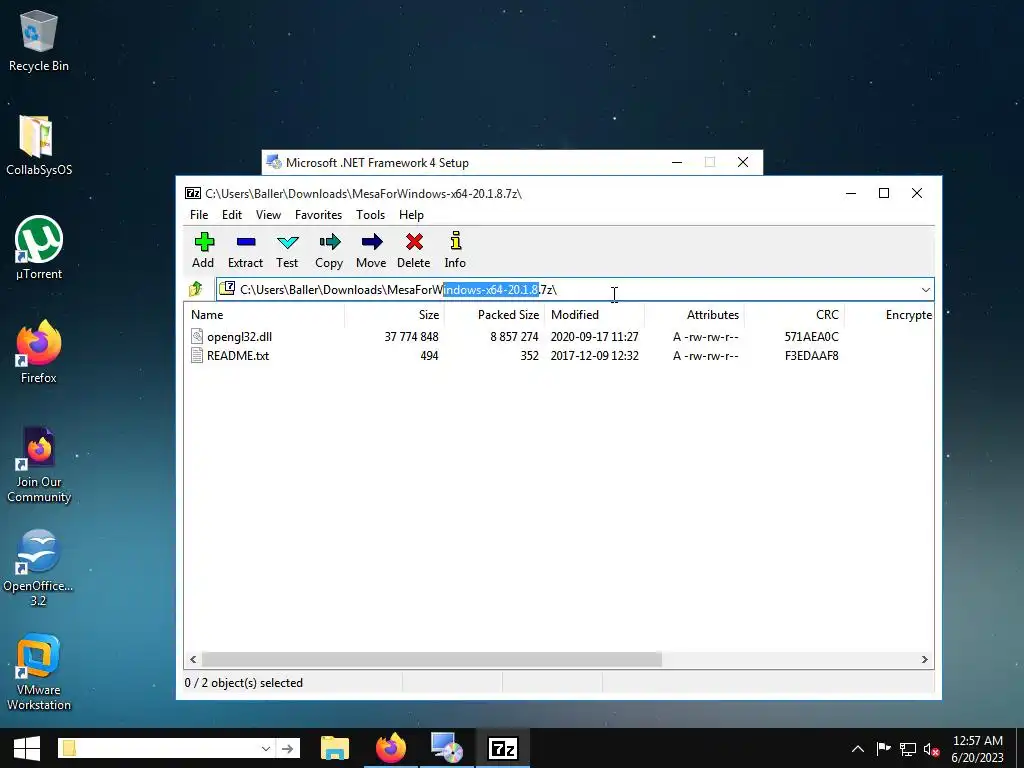The width and height of the screenshot is (1024, 768).
Task: Sort by the Name column header
Action: [264, 315]
